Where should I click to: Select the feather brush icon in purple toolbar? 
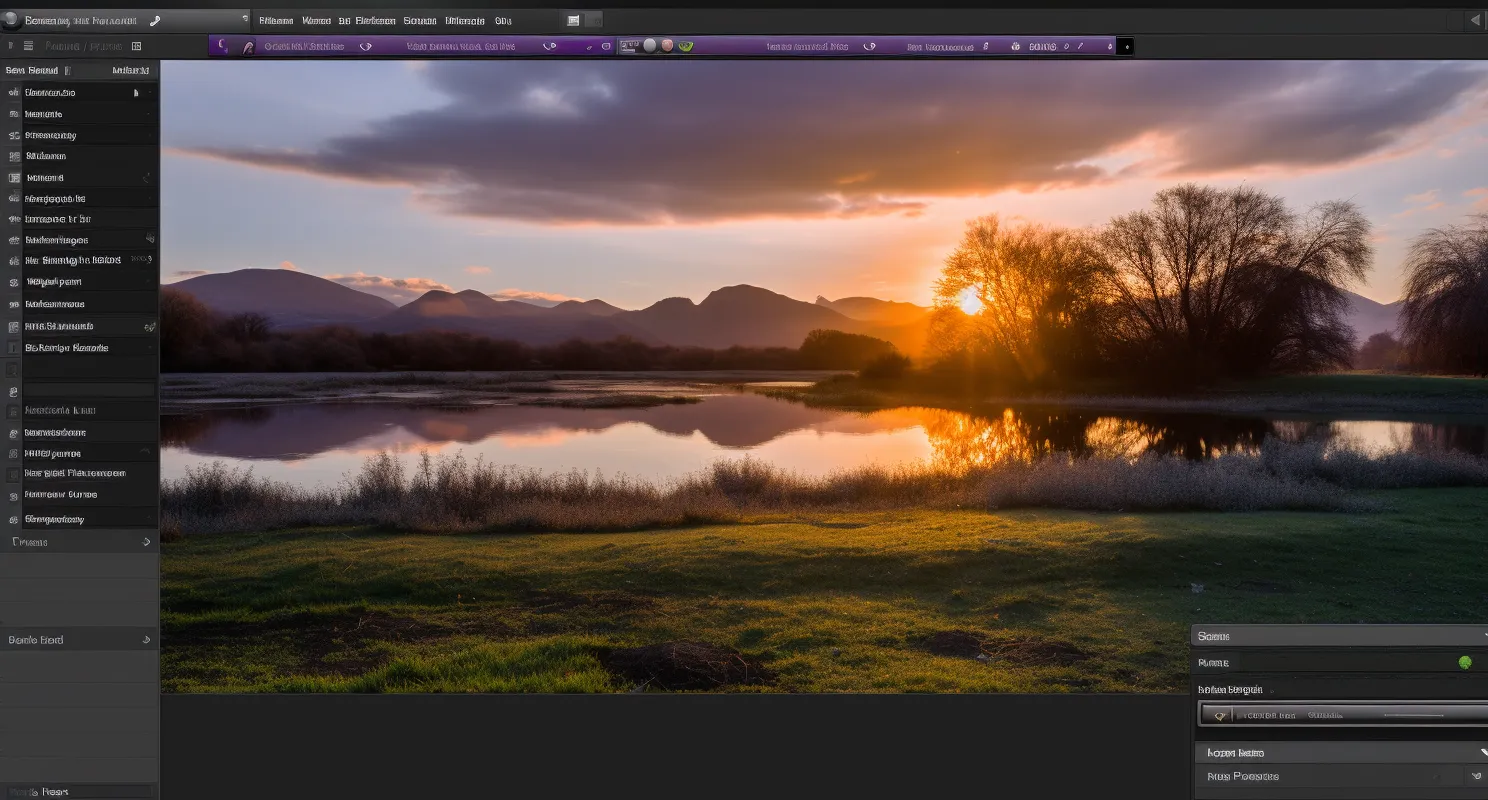(248, 46)
